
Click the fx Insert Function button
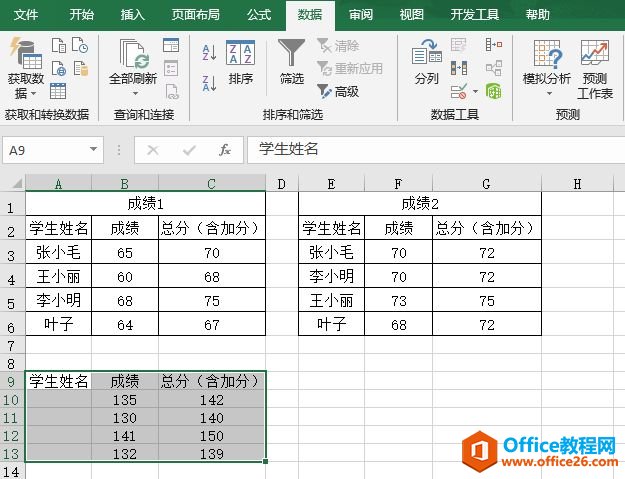[225, 150]
